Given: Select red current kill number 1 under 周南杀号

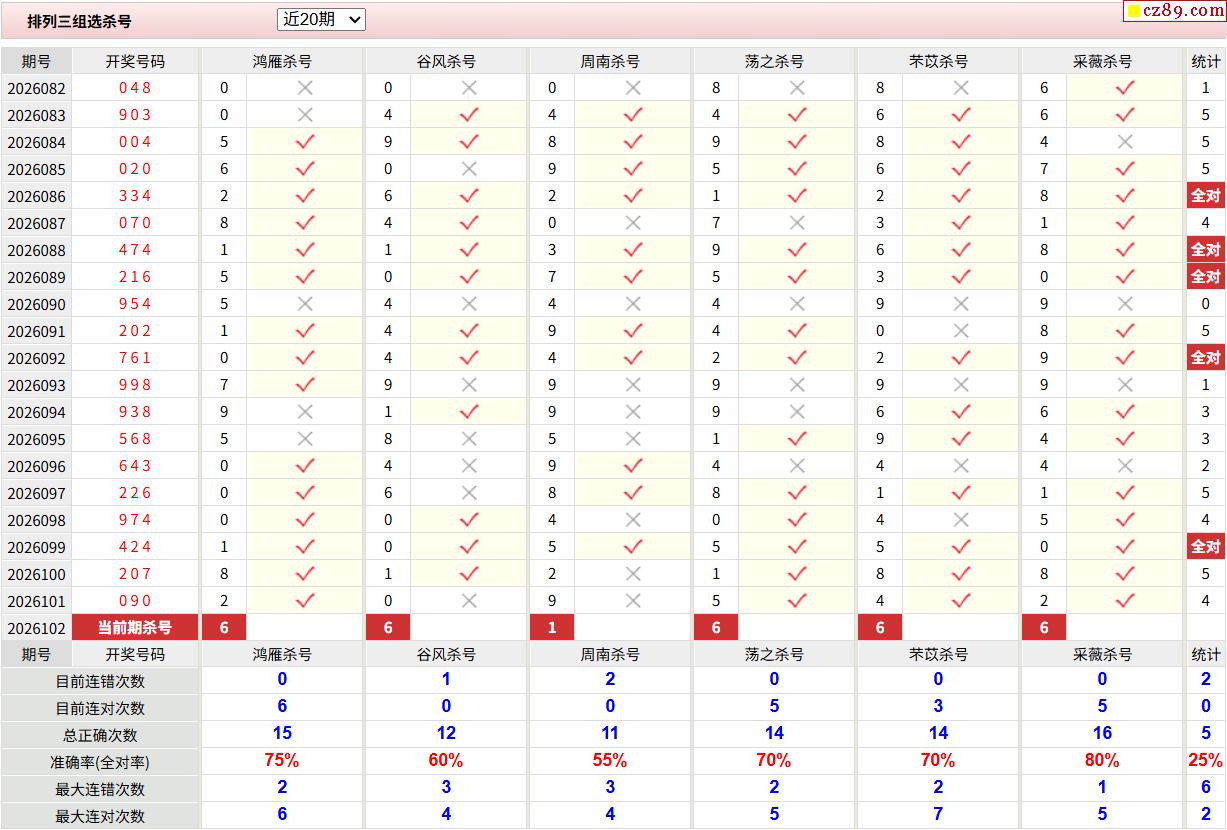Looking at the screenshot, I should tap(552, 628).
